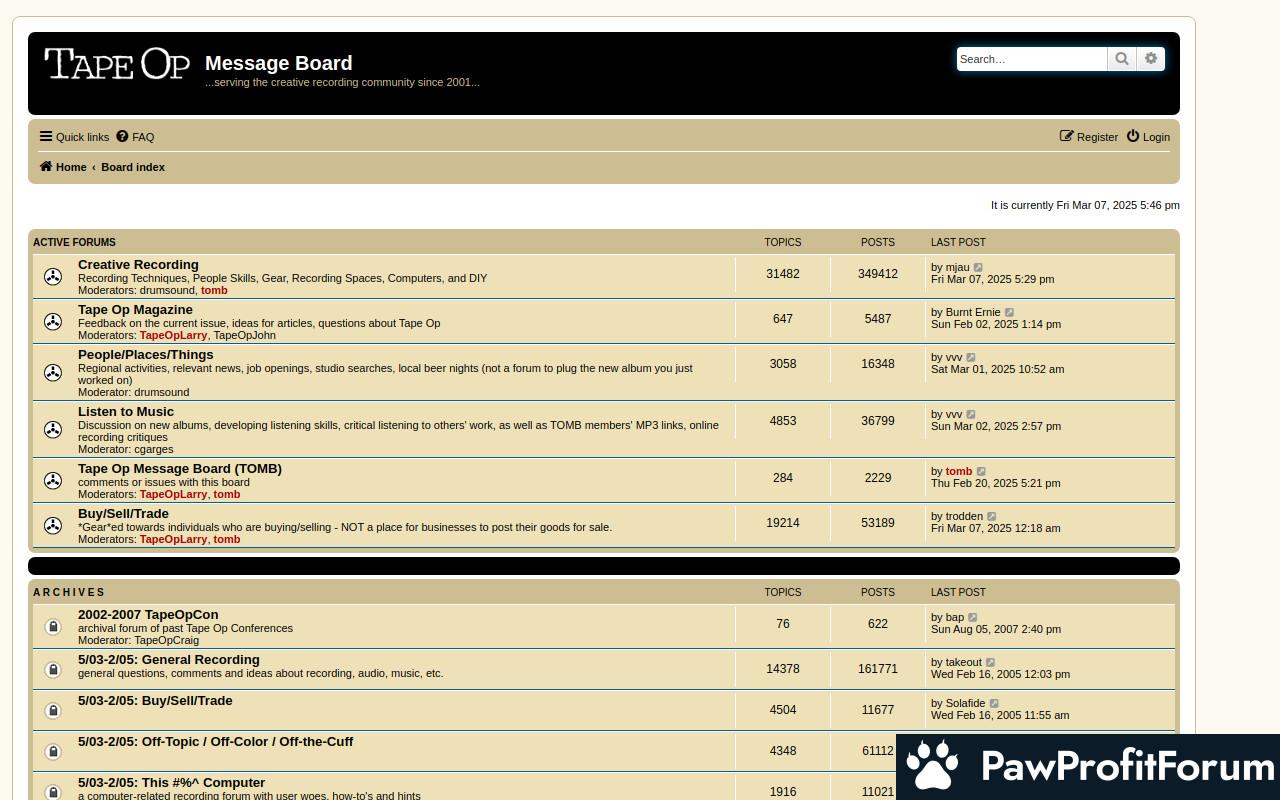Click the Listen to Music forum icon
The width and height of the screenshot is (1280, 800).
pos(53,429)
